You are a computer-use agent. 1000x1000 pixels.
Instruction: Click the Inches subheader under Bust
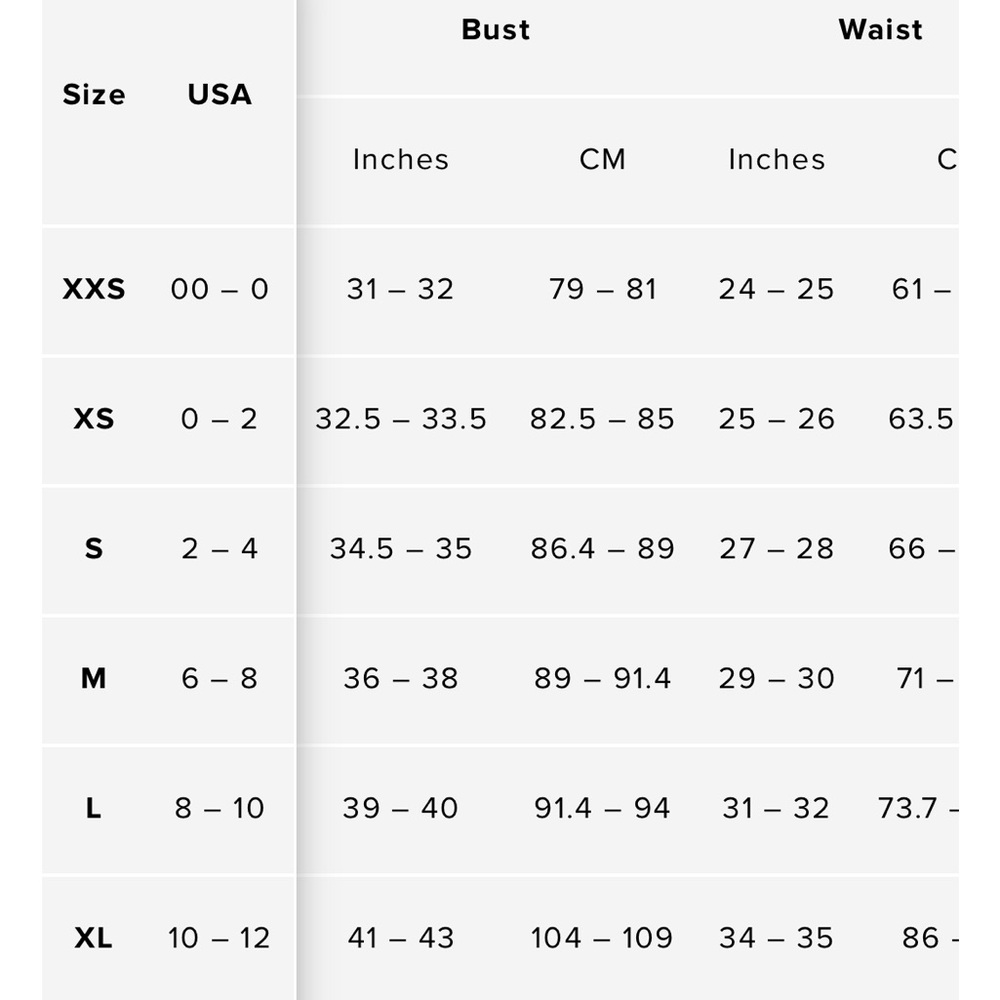[401, 160]
